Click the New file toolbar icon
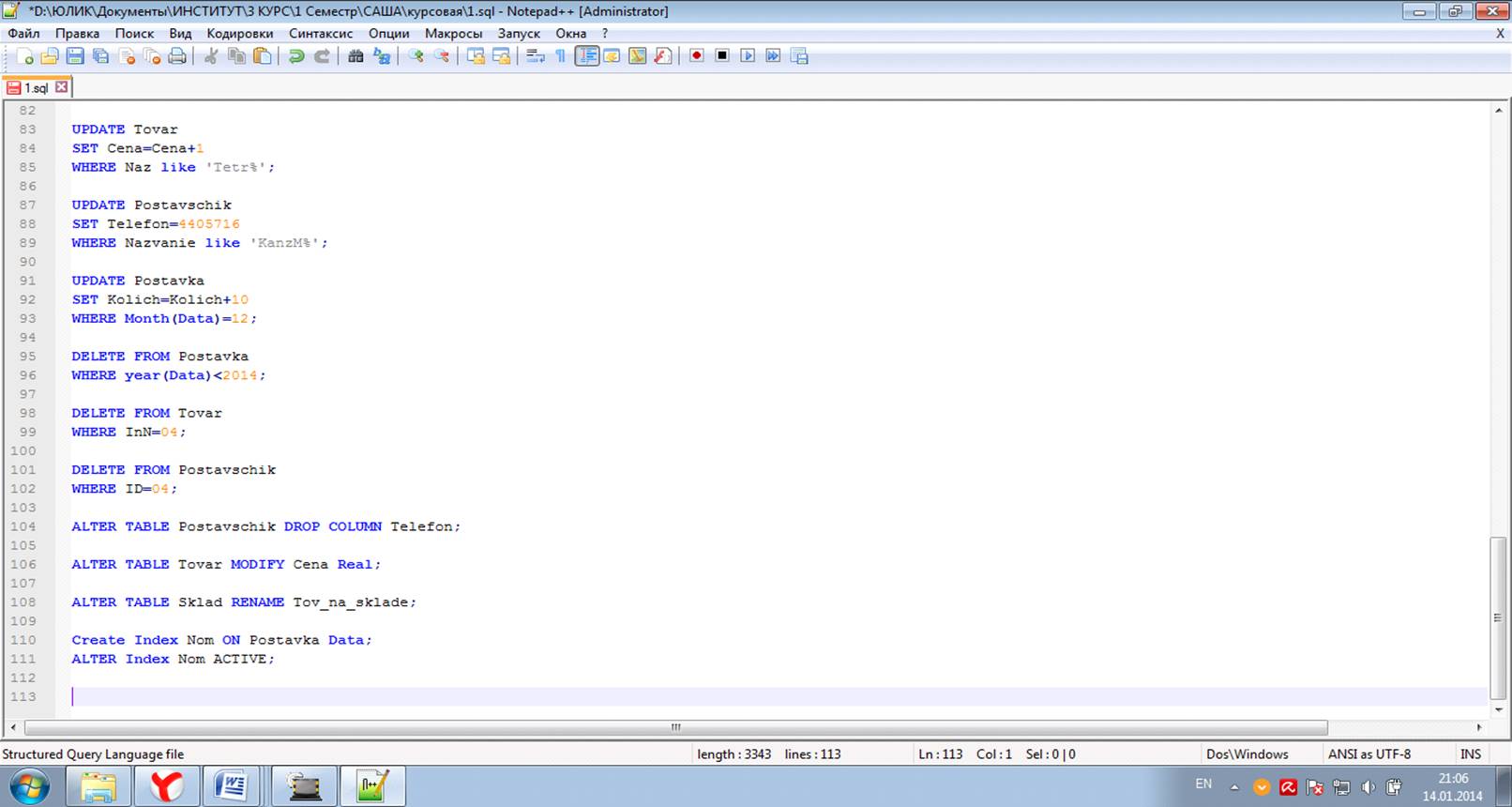The height and width of the screenshot is (807, 1512). point(25,56)
